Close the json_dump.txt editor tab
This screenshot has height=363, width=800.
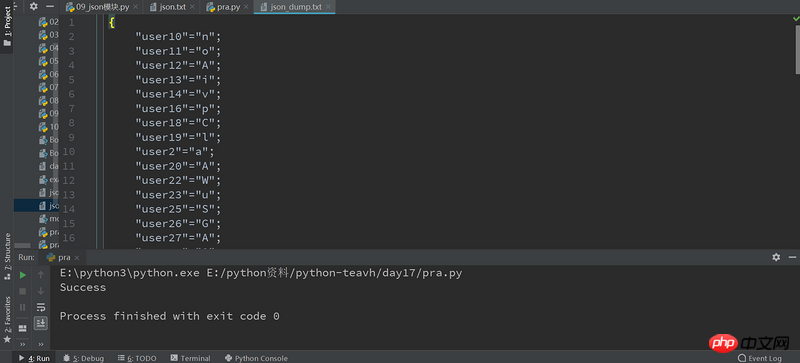click(327, 7)
